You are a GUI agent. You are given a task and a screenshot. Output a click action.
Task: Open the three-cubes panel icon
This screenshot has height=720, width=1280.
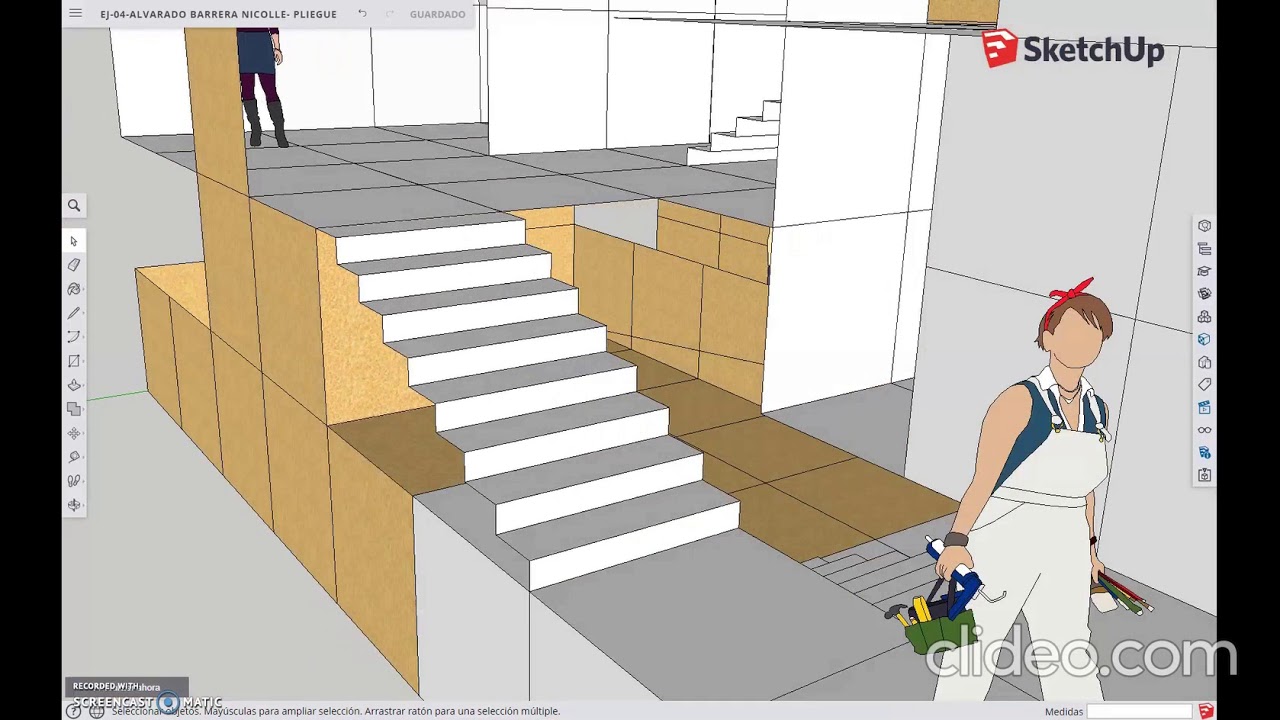(x=1204, y=317)
